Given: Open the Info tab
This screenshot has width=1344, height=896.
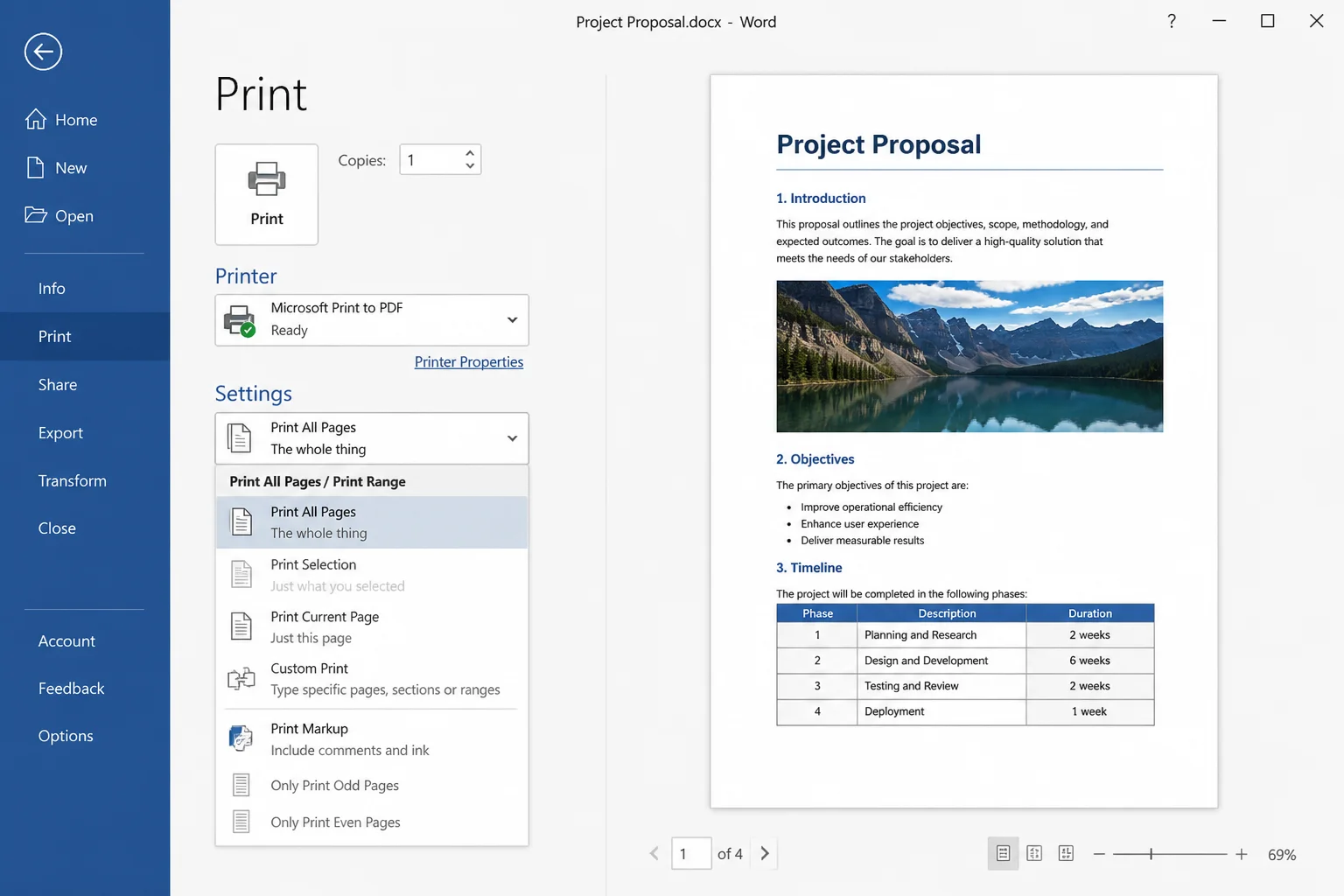Looking at the screenshot, I should click(x=85, y=289).
